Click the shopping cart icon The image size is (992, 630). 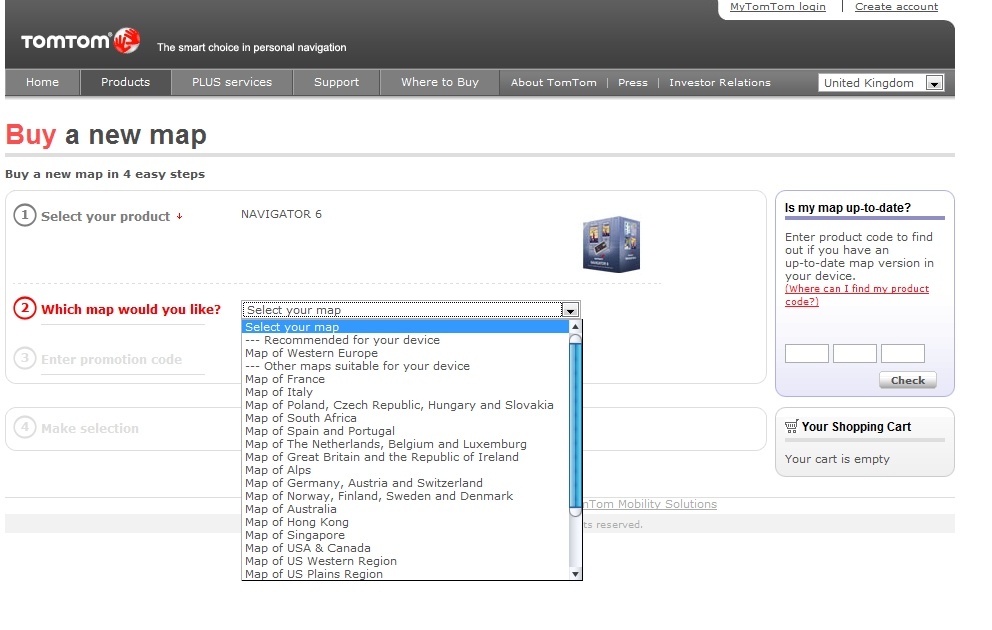point(791,427)
